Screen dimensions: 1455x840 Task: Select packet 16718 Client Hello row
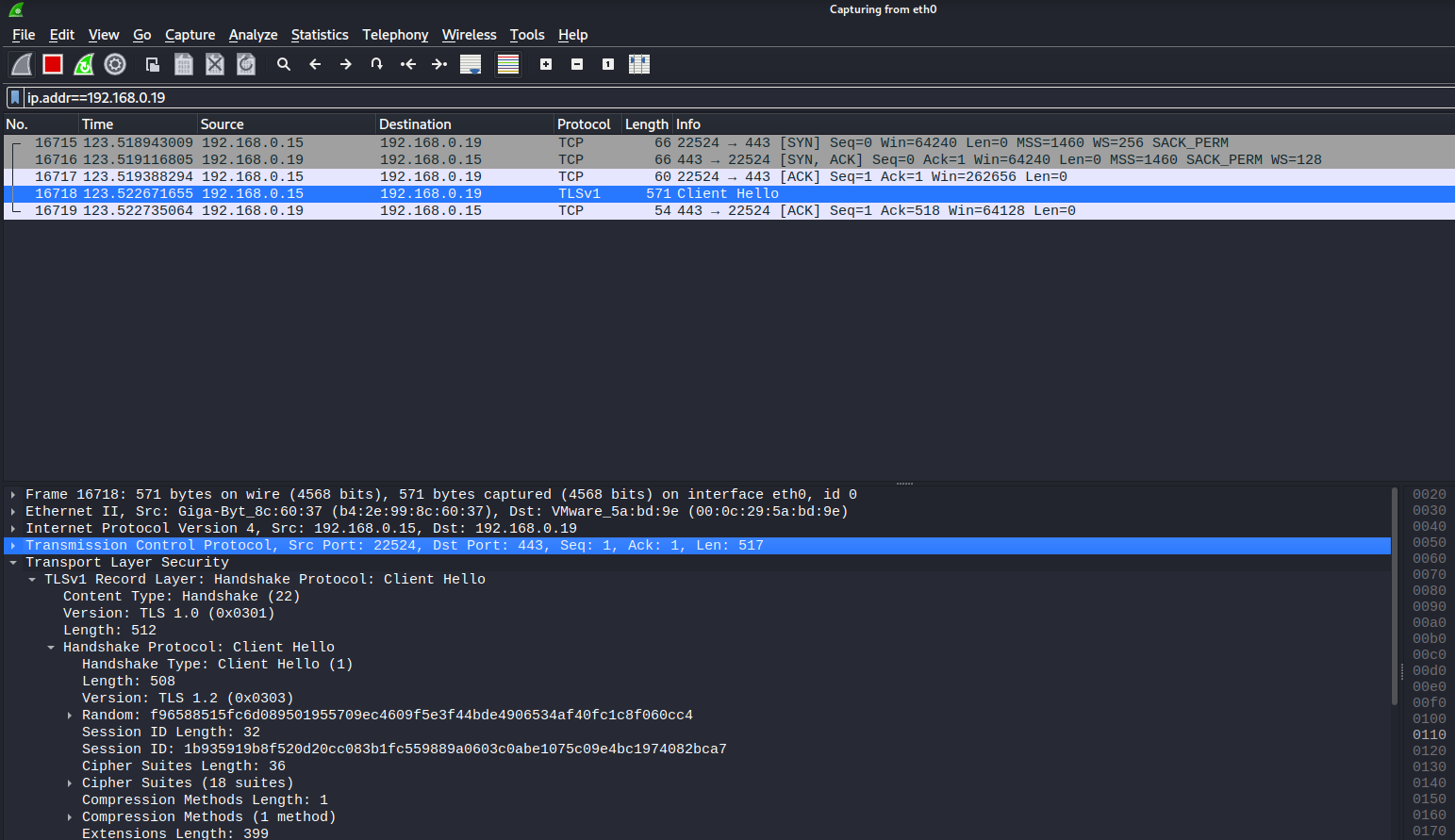pyautogui.click(x=728, y=194)
